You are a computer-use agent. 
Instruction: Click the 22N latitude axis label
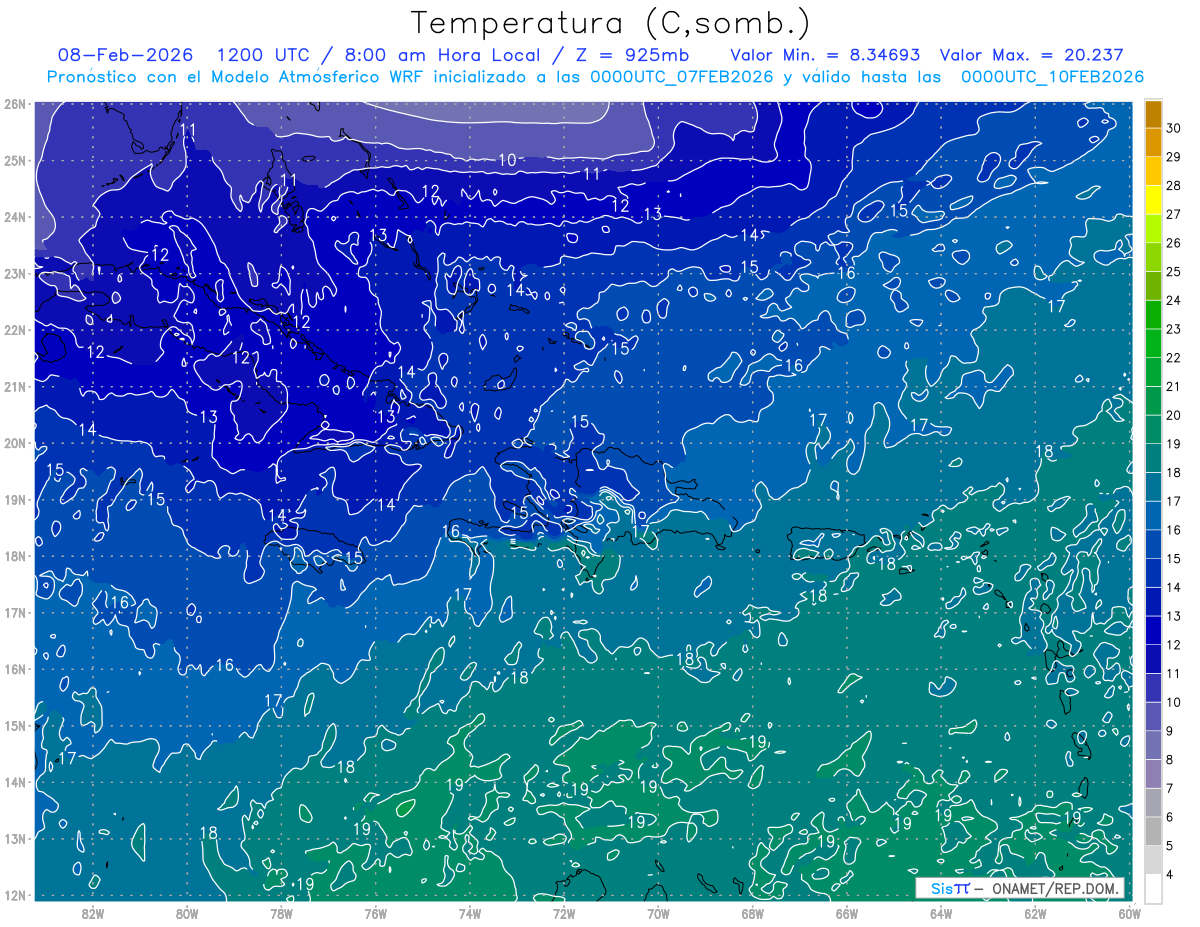[x=15, y=330]
